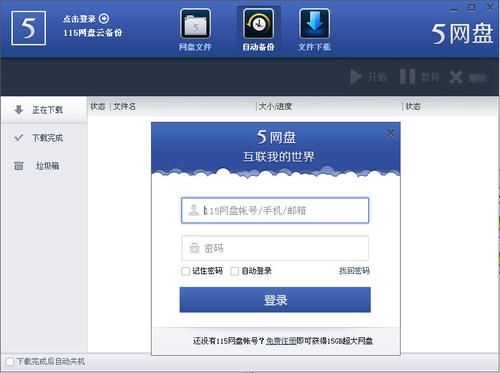Viewport: 500px width, 373px height.
Task: Click the login arrow icon beside 点击登录
Action: tap(104, 19)
